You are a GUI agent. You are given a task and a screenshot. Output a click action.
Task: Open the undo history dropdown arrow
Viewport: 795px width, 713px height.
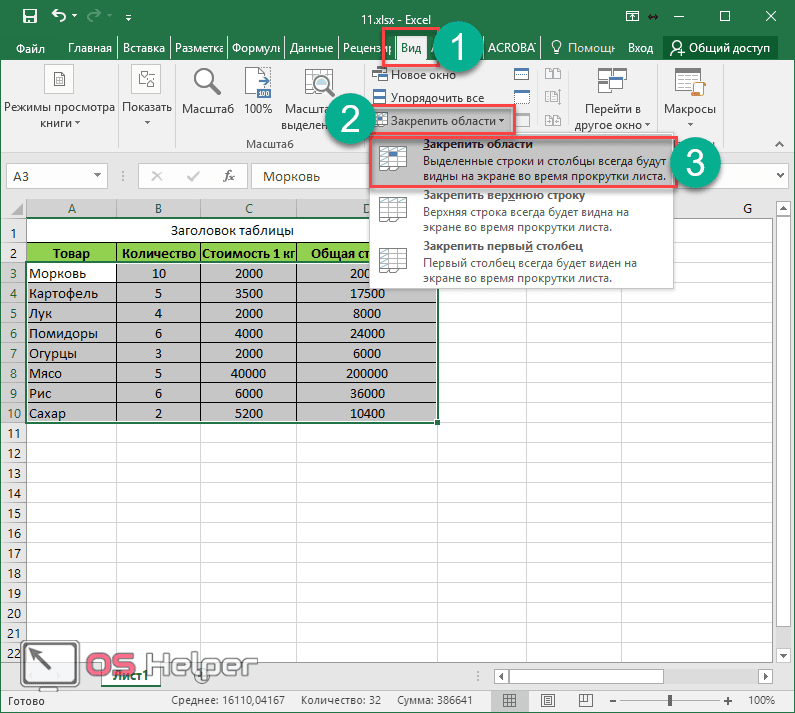(75, 16)
